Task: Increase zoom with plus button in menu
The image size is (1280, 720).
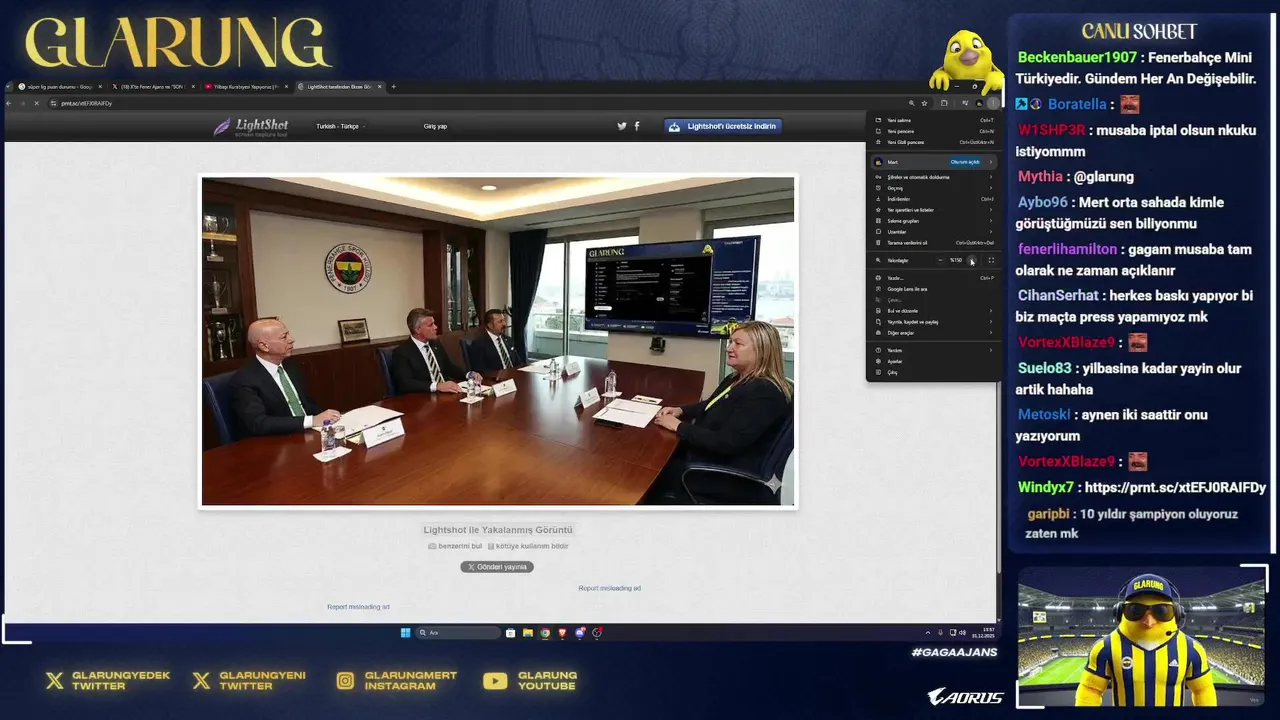Action: 972,260
